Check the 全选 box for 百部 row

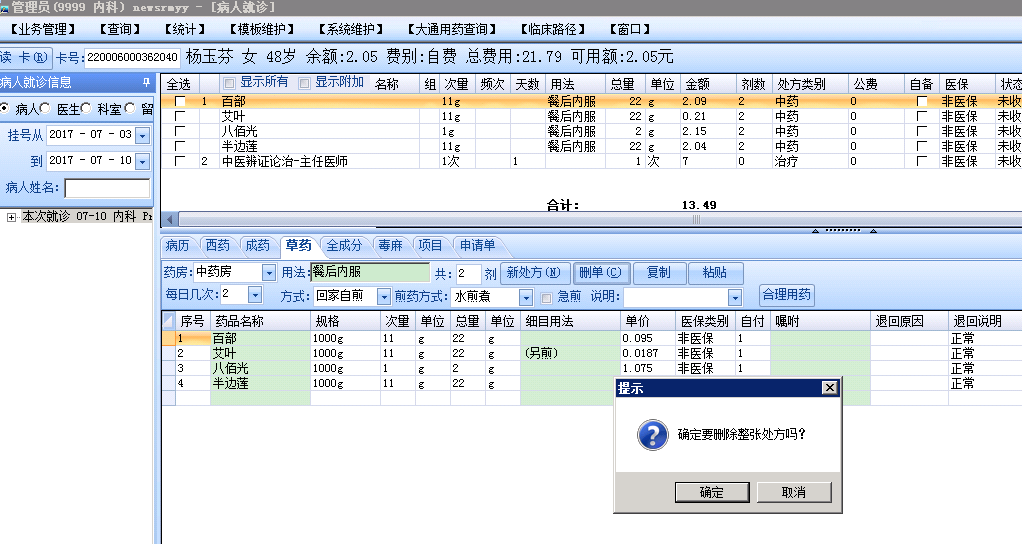[x=180, y=102]
